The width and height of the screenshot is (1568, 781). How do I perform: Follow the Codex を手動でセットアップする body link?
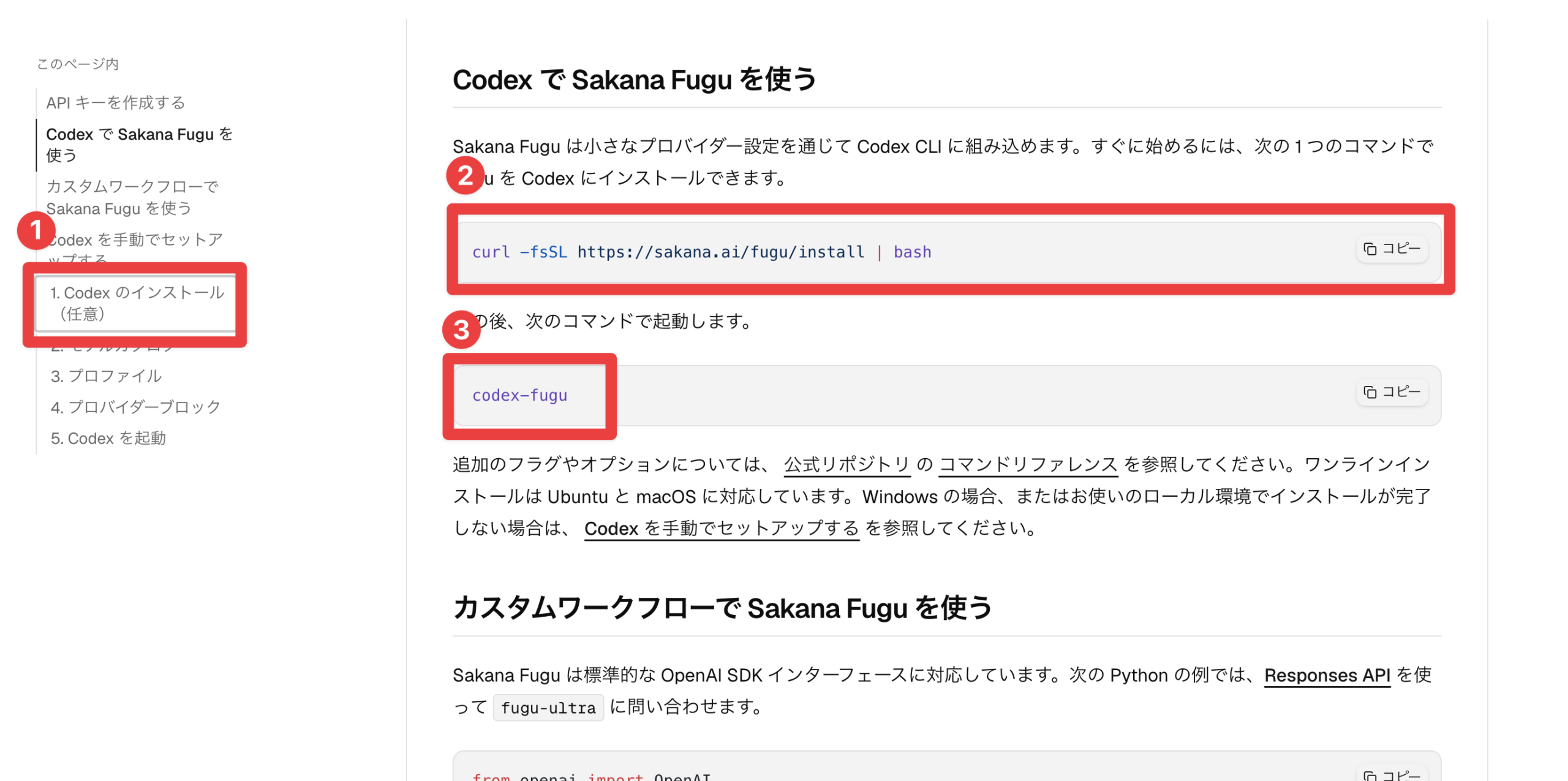[x=721, y=528]
